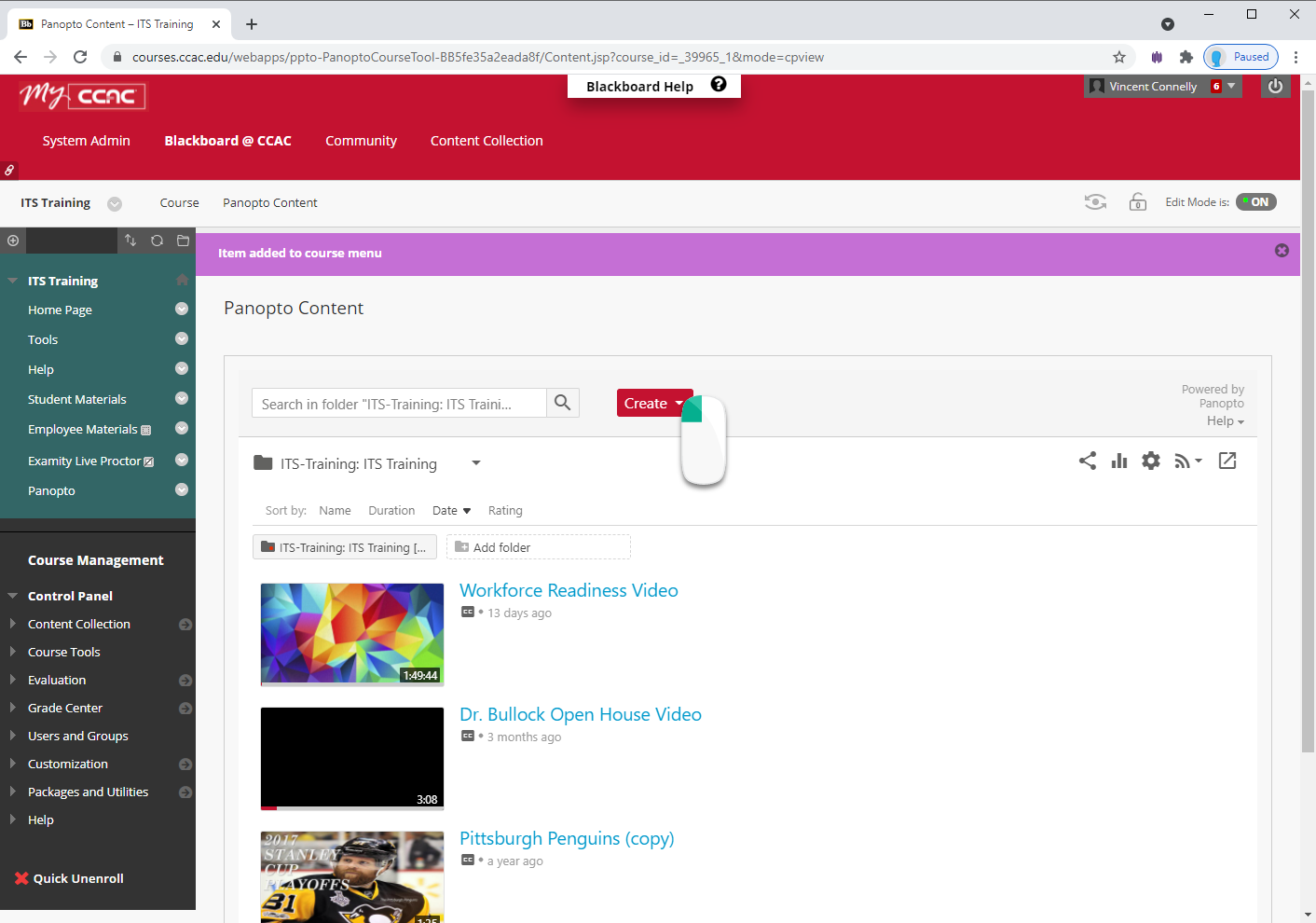Click the share icon in the Panopto panel
This screenshot has width=1316, height=923.
[x=1088, y=460]
